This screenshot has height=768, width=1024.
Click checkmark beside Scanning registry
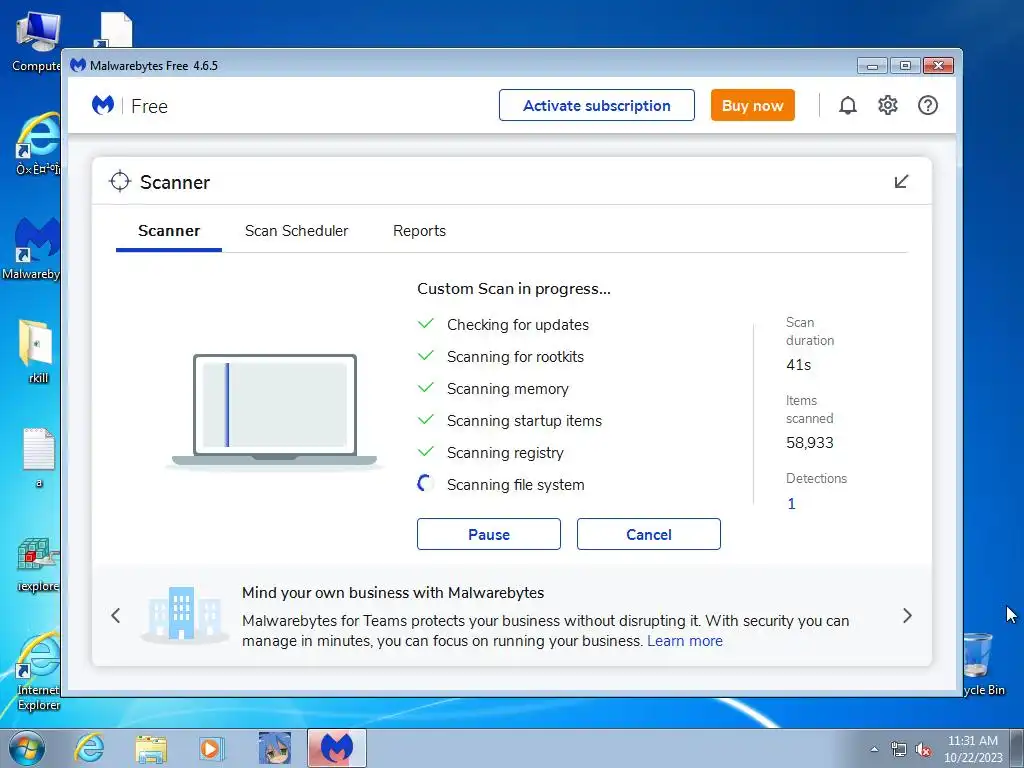coord(426,451)
